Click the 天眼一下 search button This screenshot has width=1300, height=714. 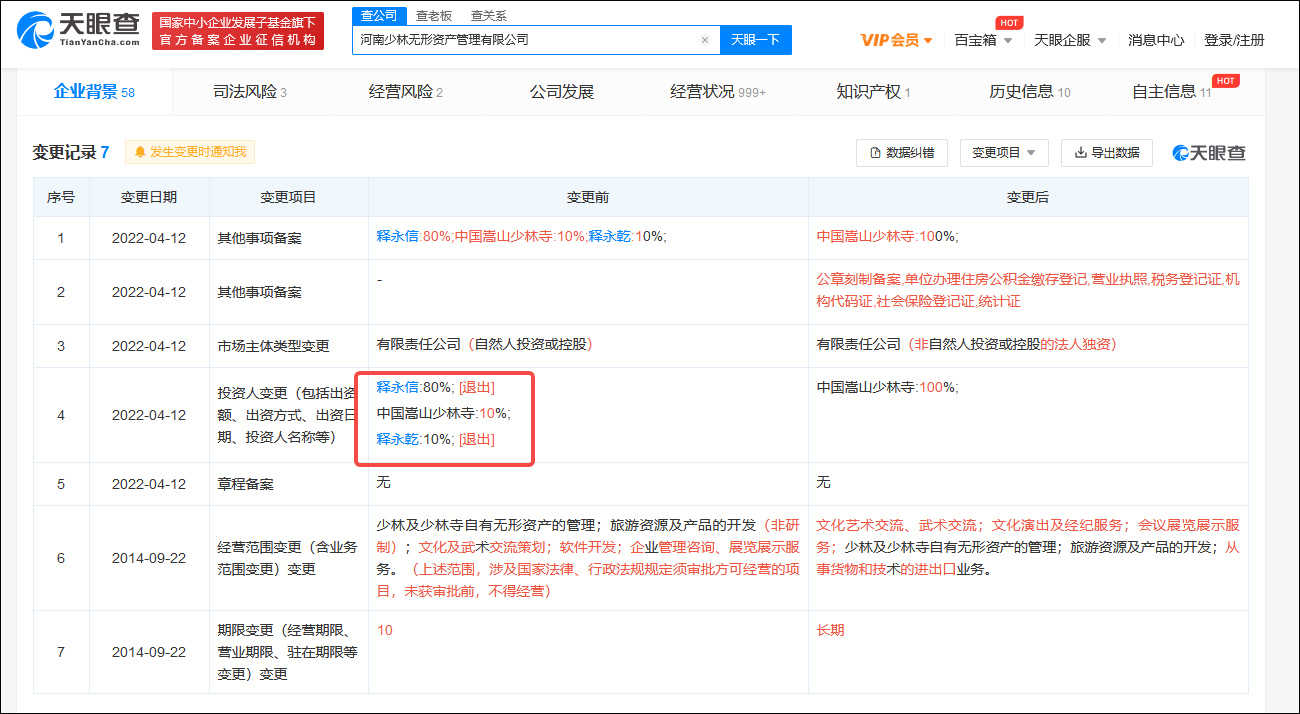(x=755, y=40)
